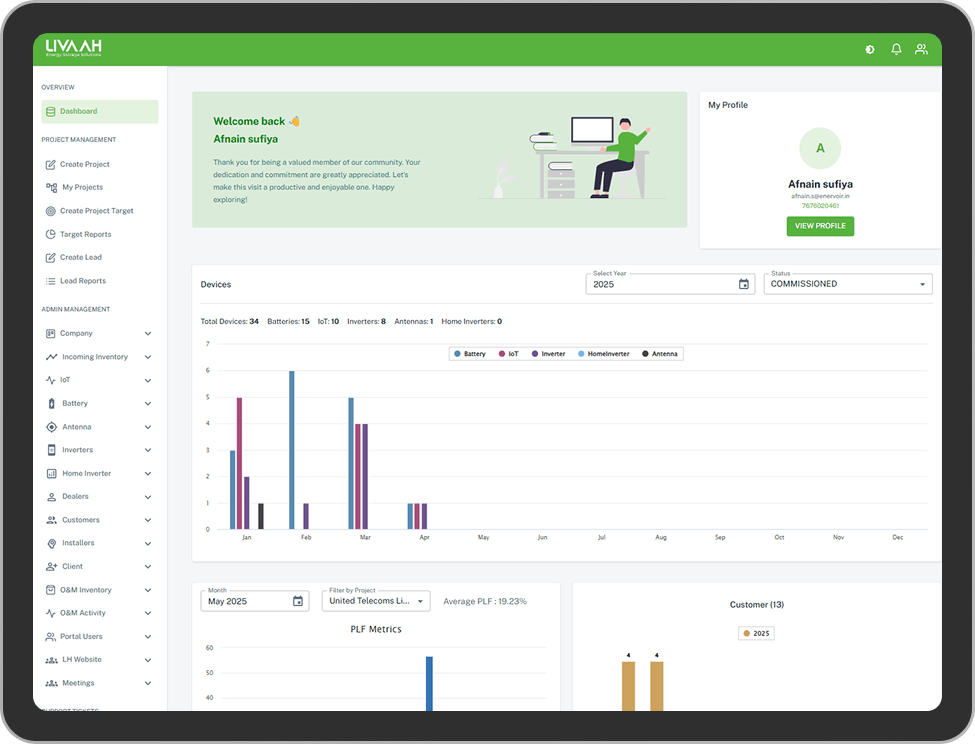Open the Month calendar picker icon
This screenshot has width=975, height=744.
pyautogui.click(x=298, y=601)
